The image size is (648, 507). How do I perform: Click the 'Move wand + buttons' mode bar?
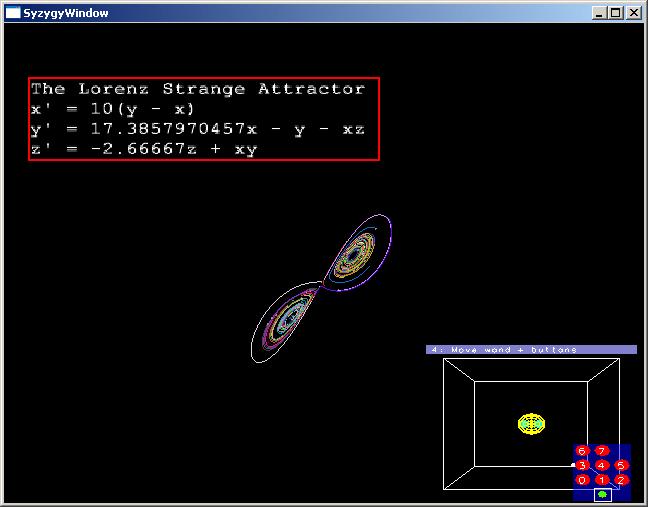coord(531,350)
